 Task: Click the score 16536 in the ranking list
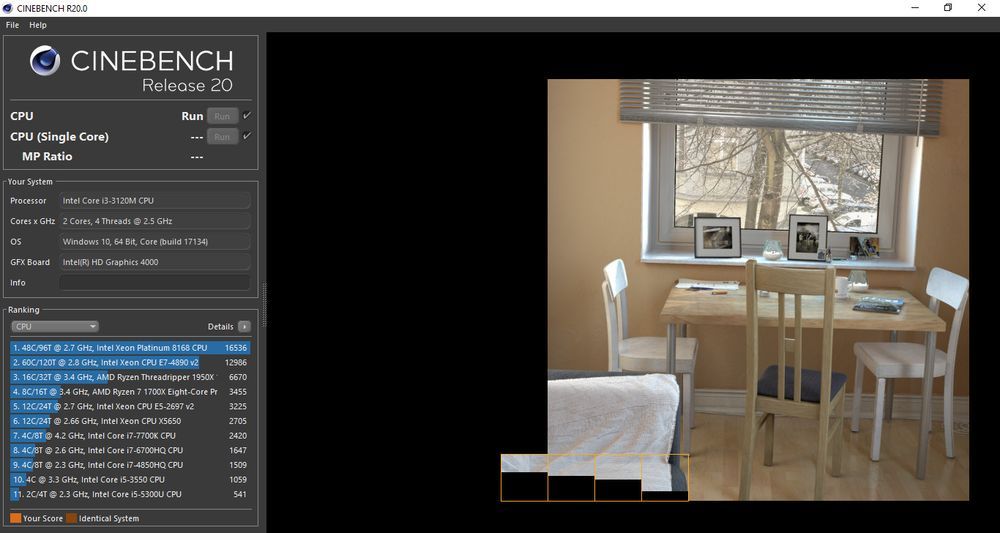pos(236,348)
